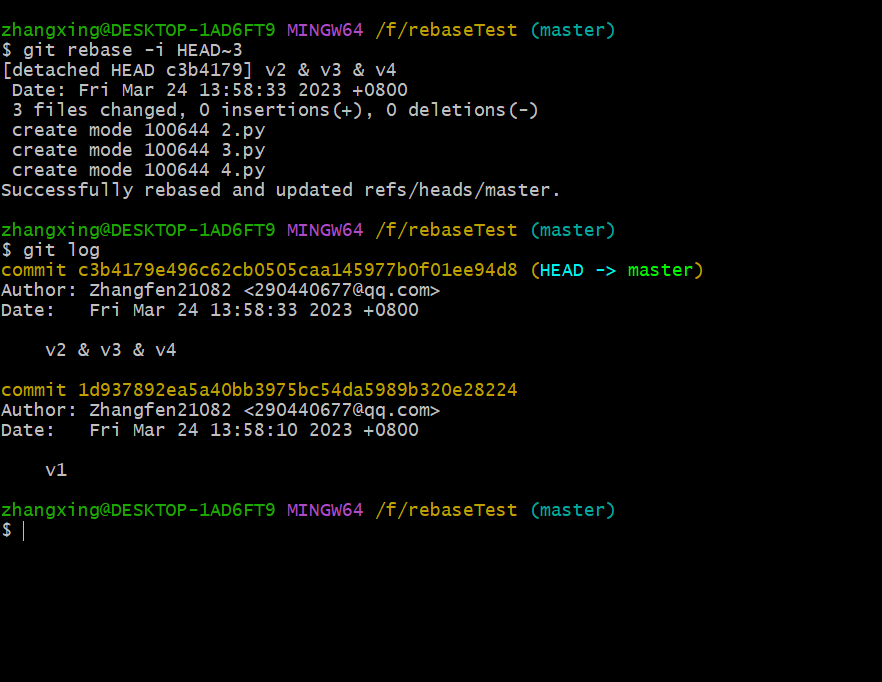Image resolution: width=882 pixels, height=682 pixels.
Task: Click the last prompt line 'zhangxing@DESKTOP-1AD6FT9'
Action: (308, 510)
